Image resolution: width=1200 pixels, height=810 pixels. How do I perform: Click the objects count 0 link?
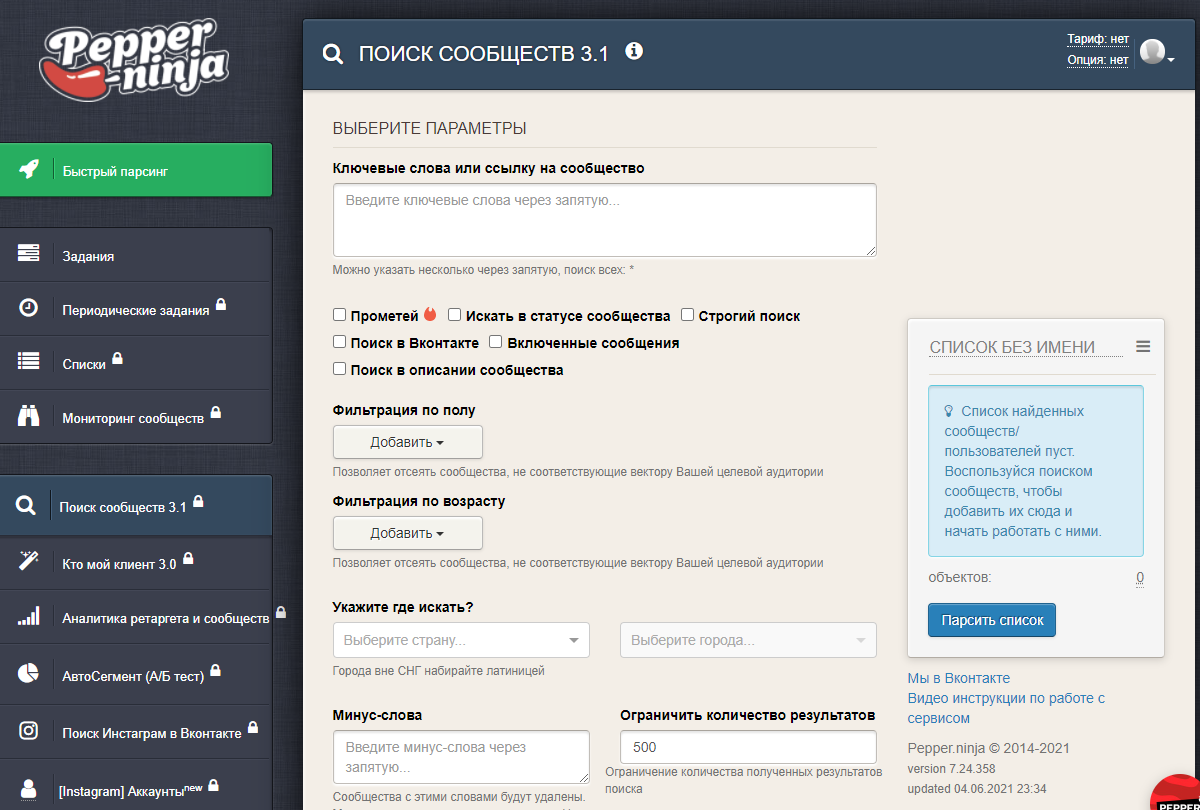click(x=1140, y=578)
